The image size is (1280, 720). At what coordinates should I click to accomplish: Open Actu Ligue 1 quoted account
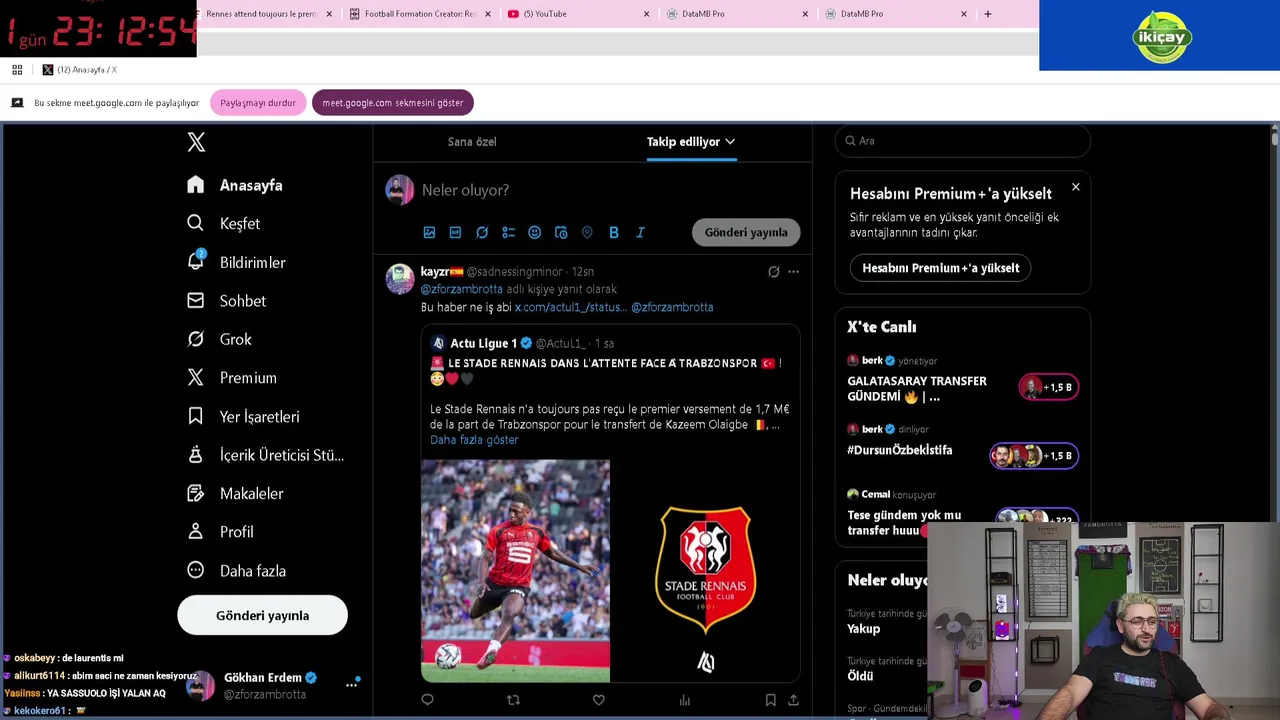click(x=484, y=343)
